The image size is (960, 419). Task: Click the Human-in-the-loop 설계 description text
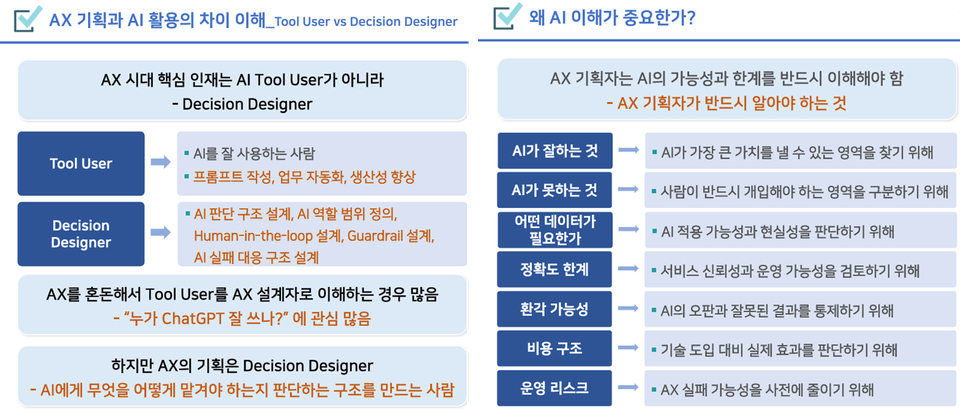315,236
